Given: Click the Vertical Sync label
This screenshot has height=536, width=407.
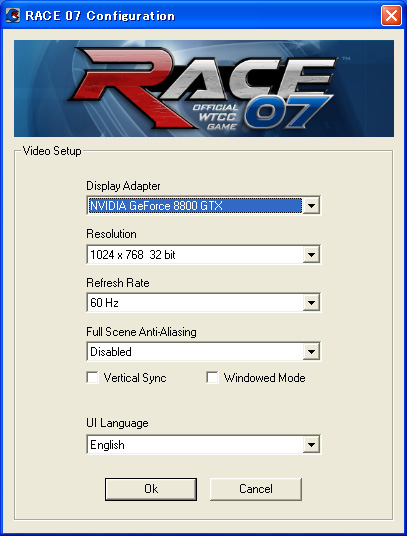Looking at the screenshot, I should (x=135, y=378).
